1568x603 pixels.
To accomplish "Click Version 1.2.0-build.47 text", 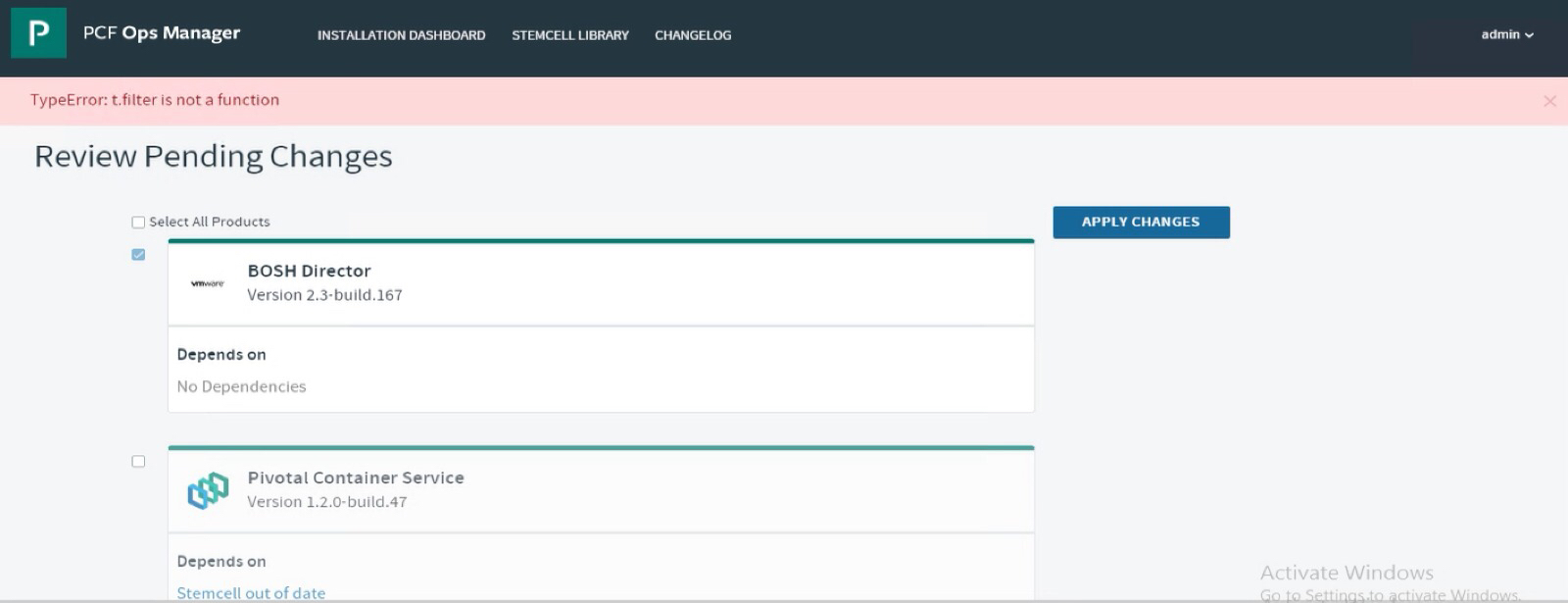I will tap(326, 502).
